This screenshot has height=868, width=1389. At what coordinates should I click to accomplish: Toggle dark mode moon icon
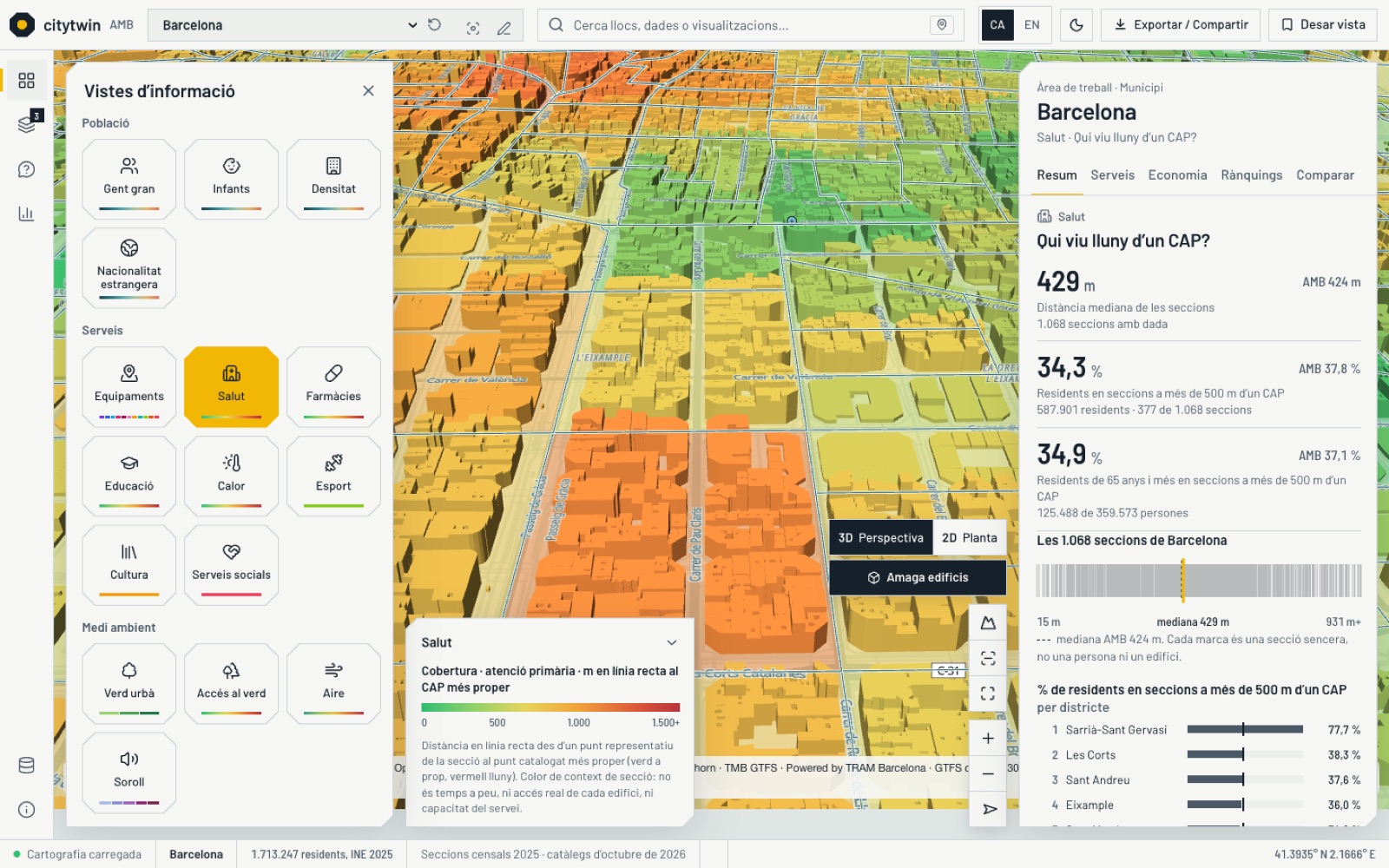(x=1076, y=25)
